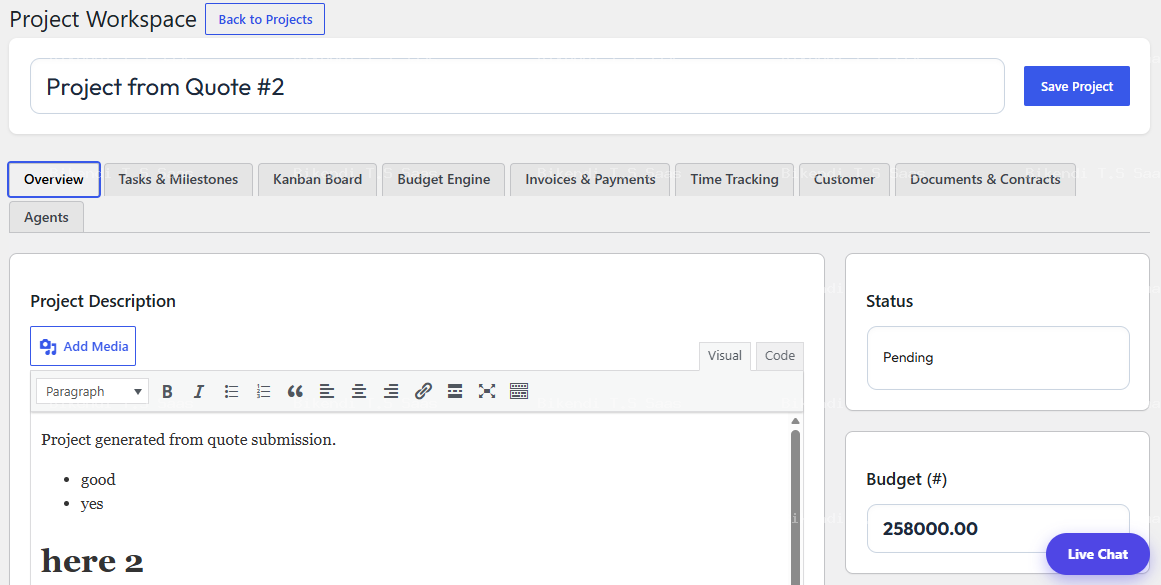1161x585 pixels.
Task: Toggle the editor toolbar (kitchen sink)
Action: (519, 392)
